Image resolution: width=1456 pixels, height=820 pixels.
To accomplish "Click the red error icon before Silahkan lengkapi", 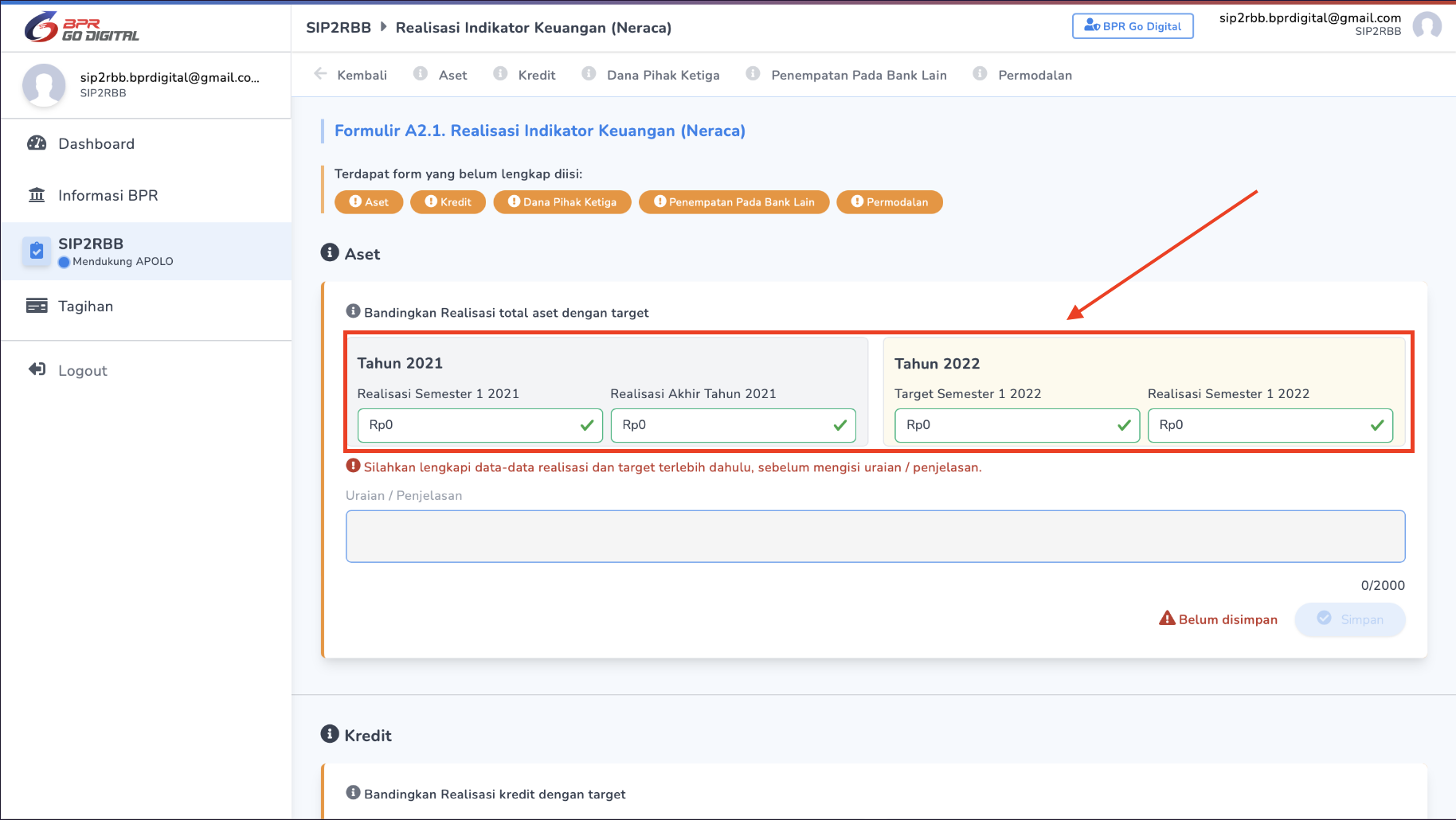I will 353,466.
